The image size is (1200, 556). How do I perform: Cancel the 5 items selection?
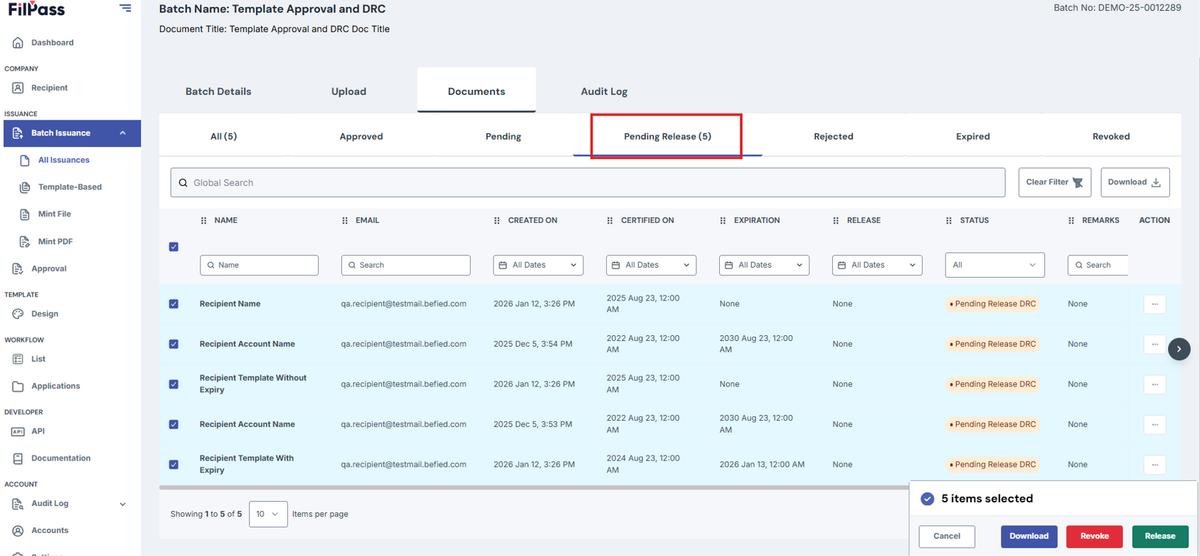[x=947, y=536]
